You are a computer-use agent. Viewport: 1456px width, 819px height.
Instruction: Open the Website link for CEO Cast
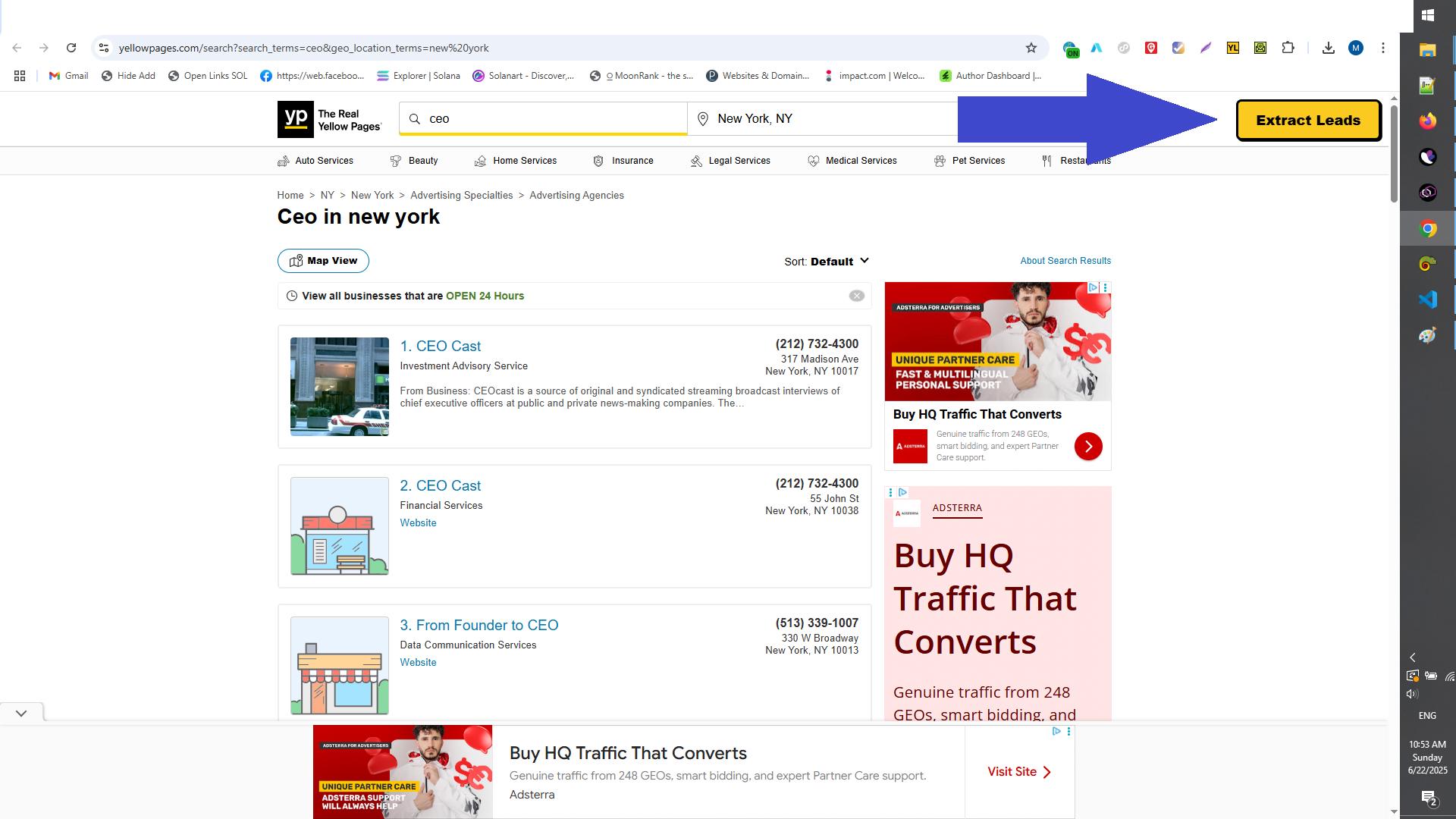pos(418,522)
